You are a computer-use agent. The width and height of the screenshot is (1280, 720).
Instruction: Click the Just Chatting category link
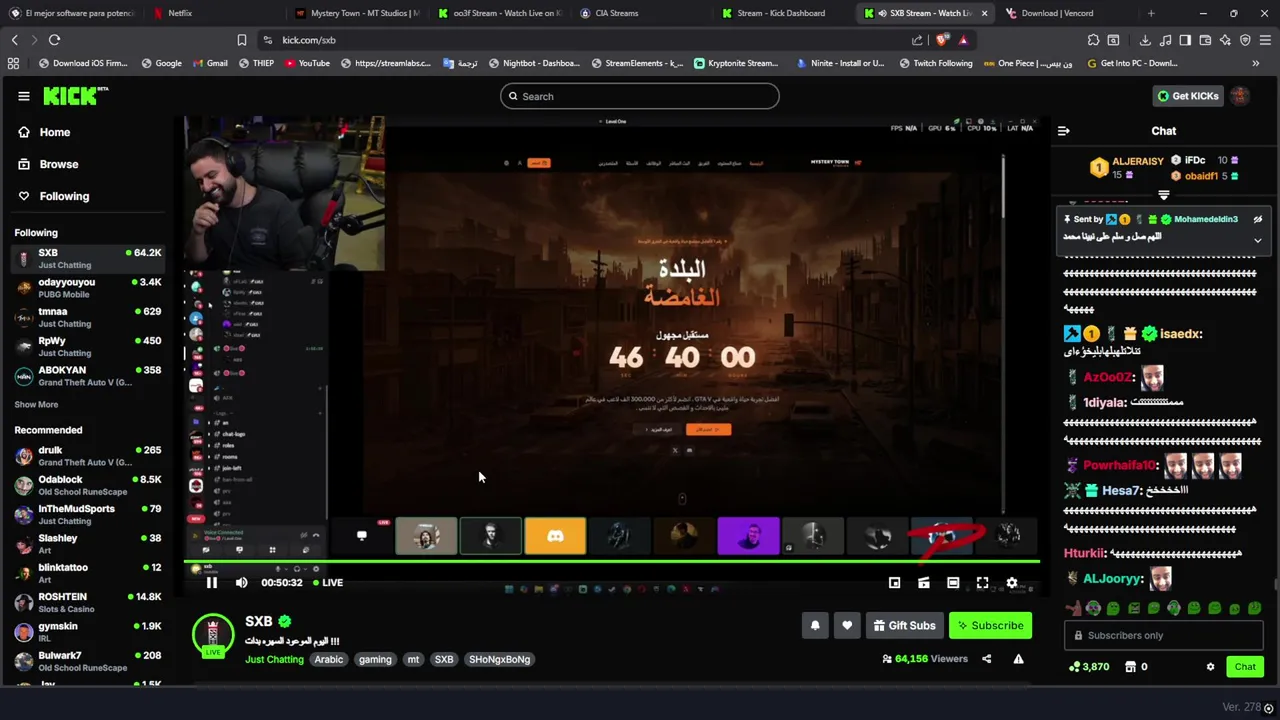coord(274,660)
